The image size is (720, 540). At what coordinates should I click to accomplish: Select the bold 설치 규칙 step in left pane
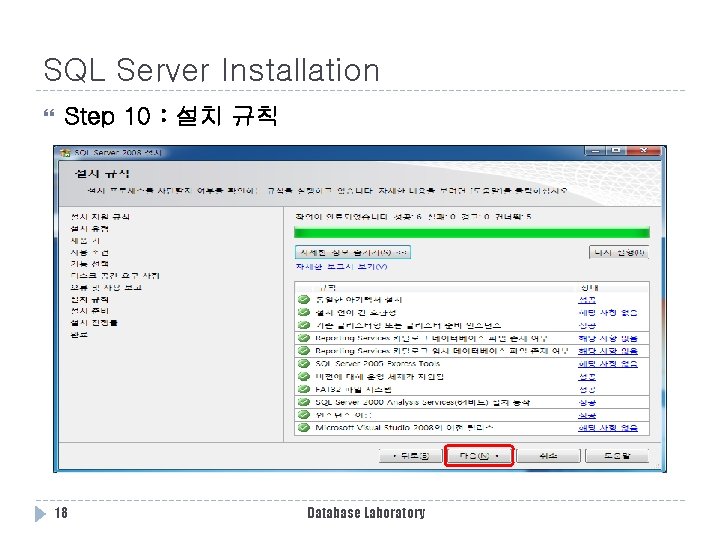point(90,300)
